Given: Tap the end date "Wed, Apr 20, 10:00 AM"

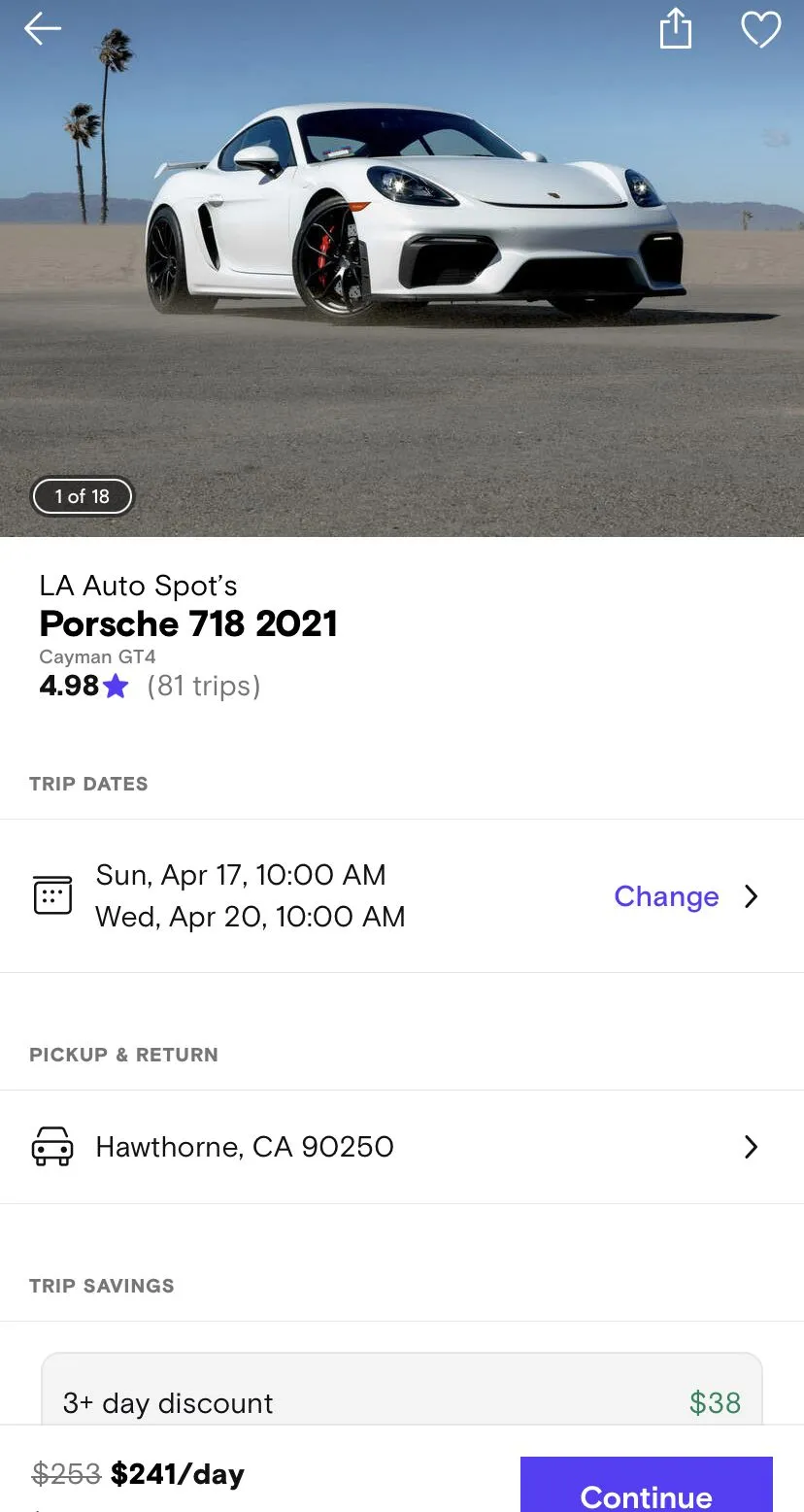Looking at the screenshot, I should pos(251,917).
